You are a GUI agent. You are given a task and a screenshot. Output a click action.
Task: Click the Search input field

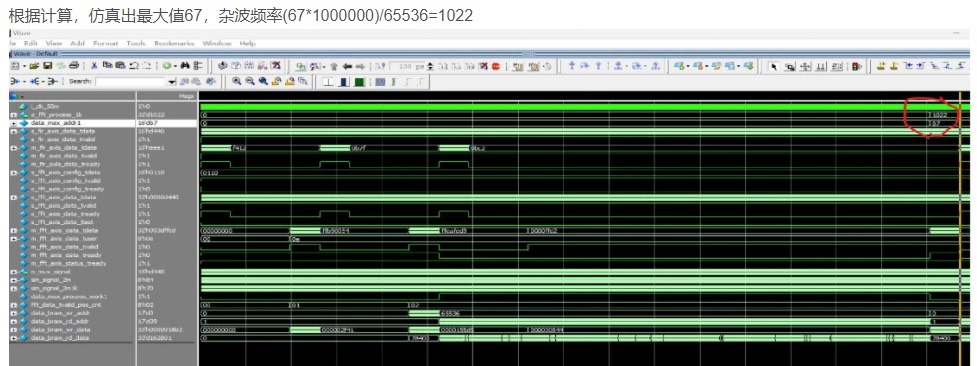[131, 82]
